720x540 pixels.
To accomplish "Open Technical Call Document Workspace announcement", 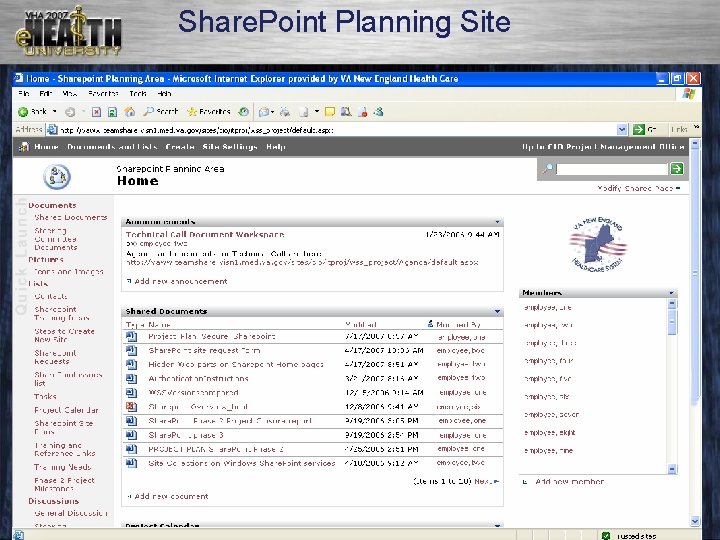I will tap(205, 235).
